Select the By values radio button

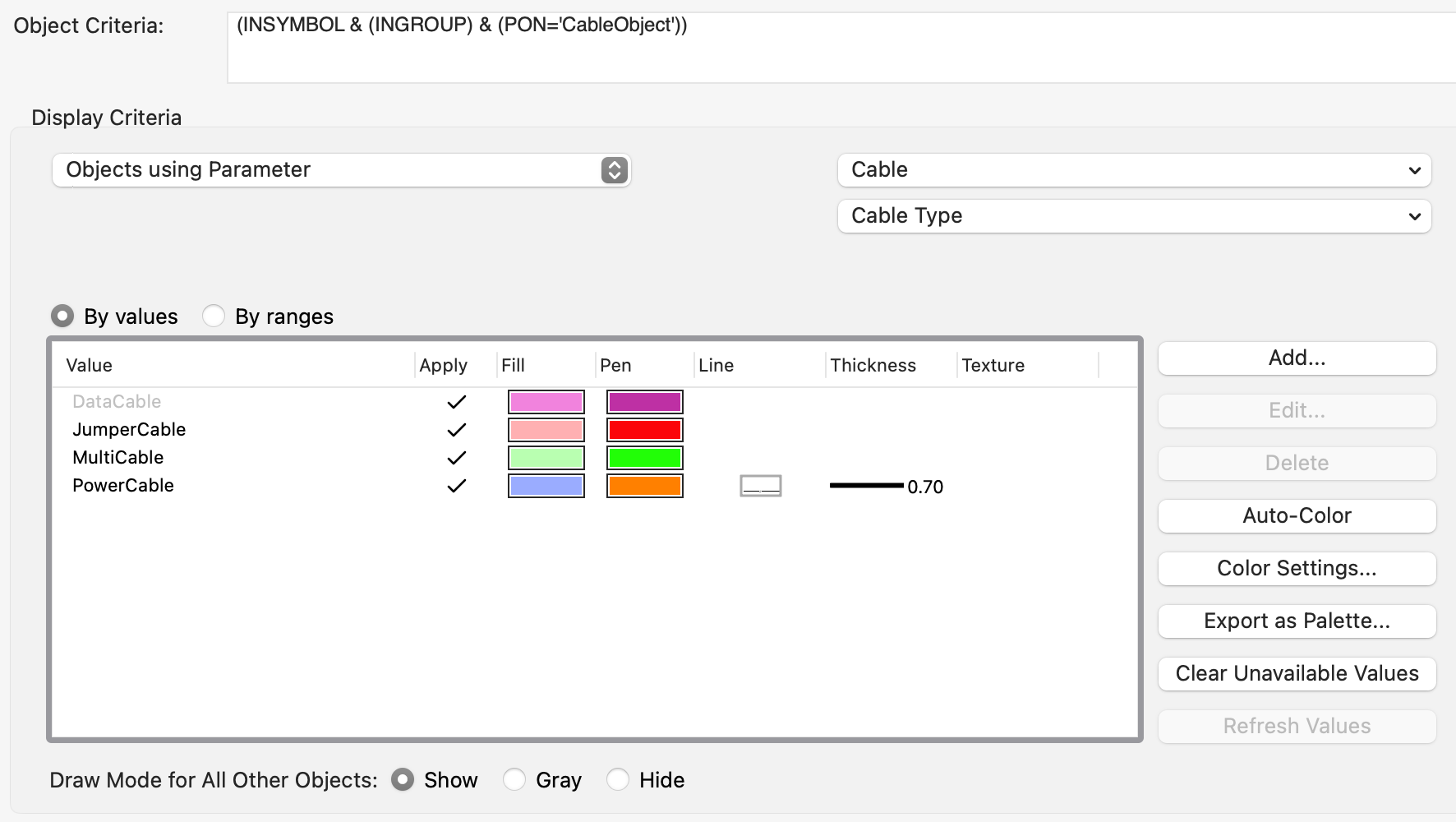click(x=62, y=316)
